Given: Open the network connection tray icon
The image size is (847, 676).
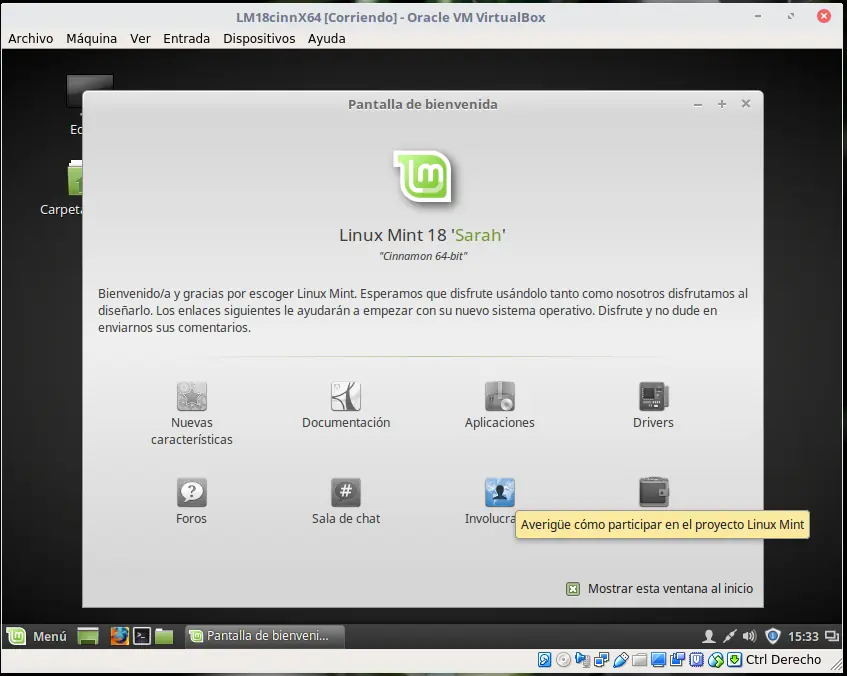Looking at the screenshot, I should pyautogui.click(x=729, y=637).
